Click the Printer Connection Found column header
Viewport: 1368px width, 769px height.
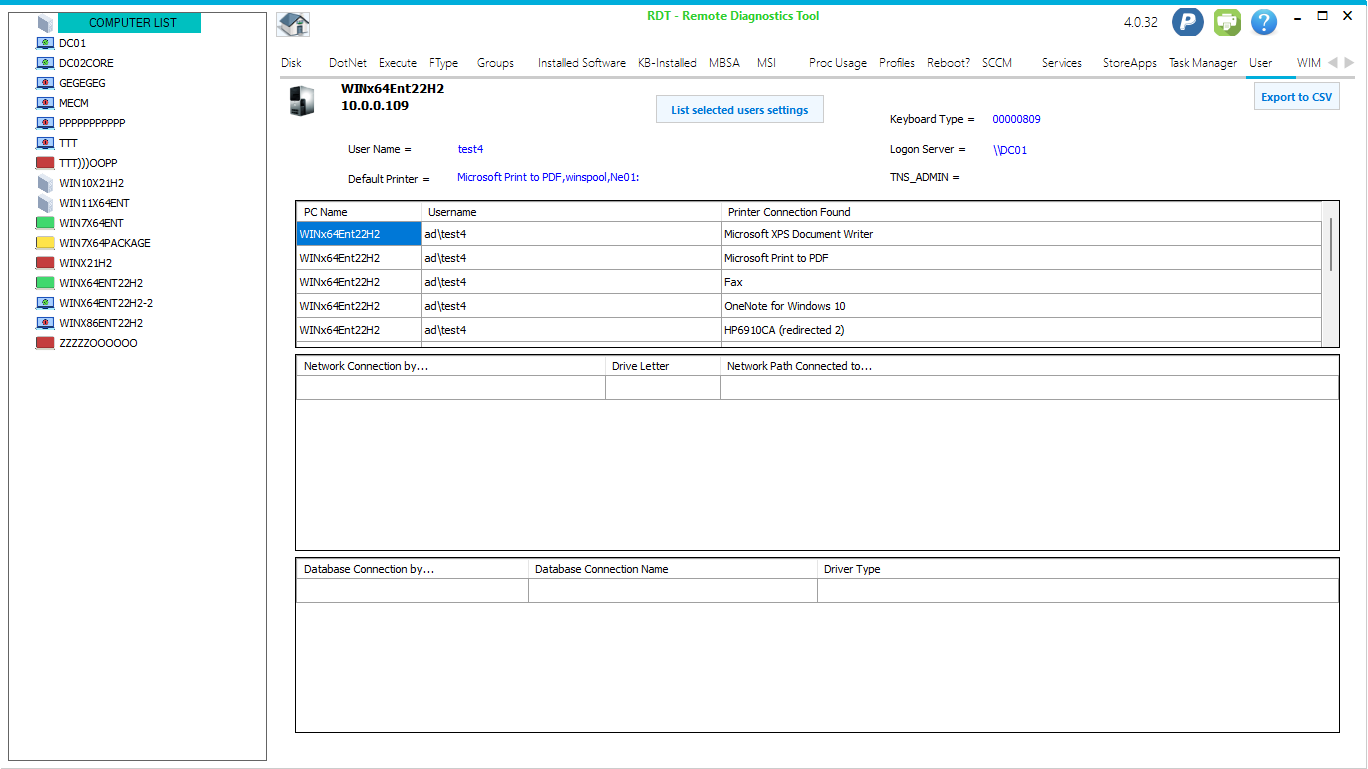[1021, 212]
